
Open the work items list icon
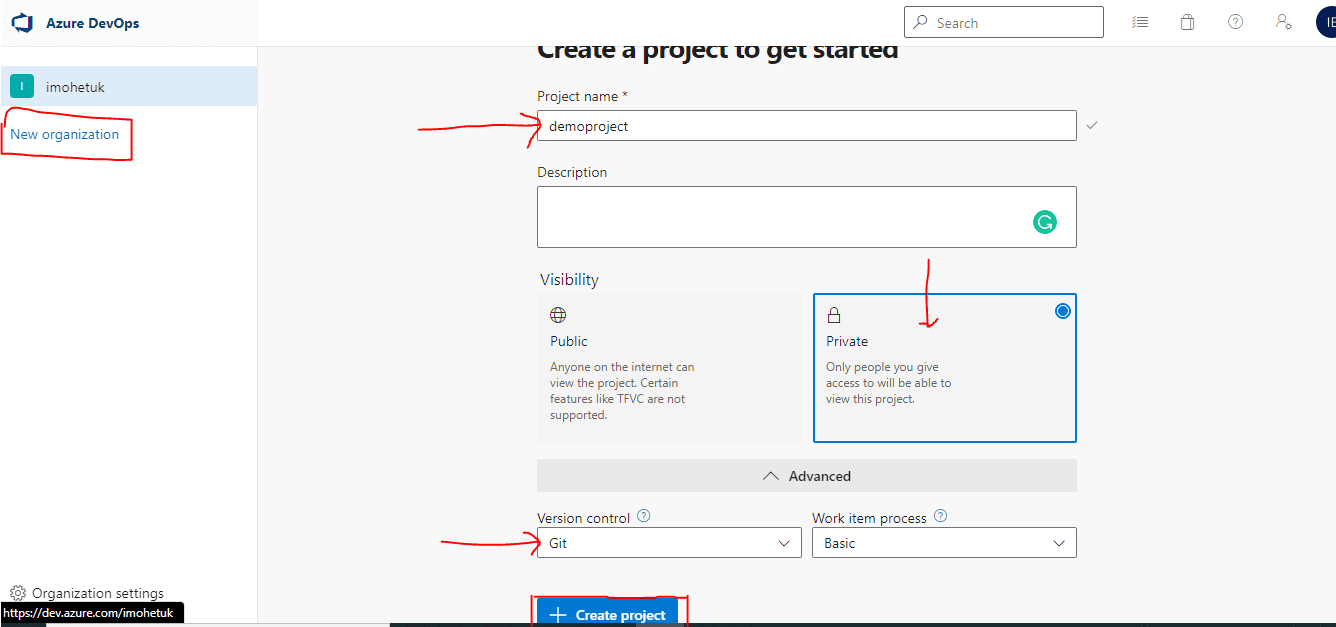1140,22
